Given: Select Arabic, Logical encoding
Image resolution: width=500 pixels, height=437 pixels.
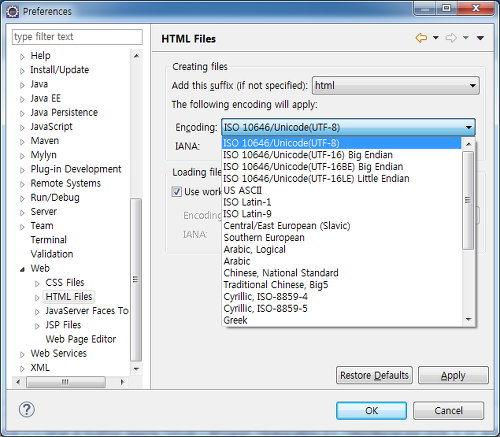Looking at the screenshot, I should 342,249.
